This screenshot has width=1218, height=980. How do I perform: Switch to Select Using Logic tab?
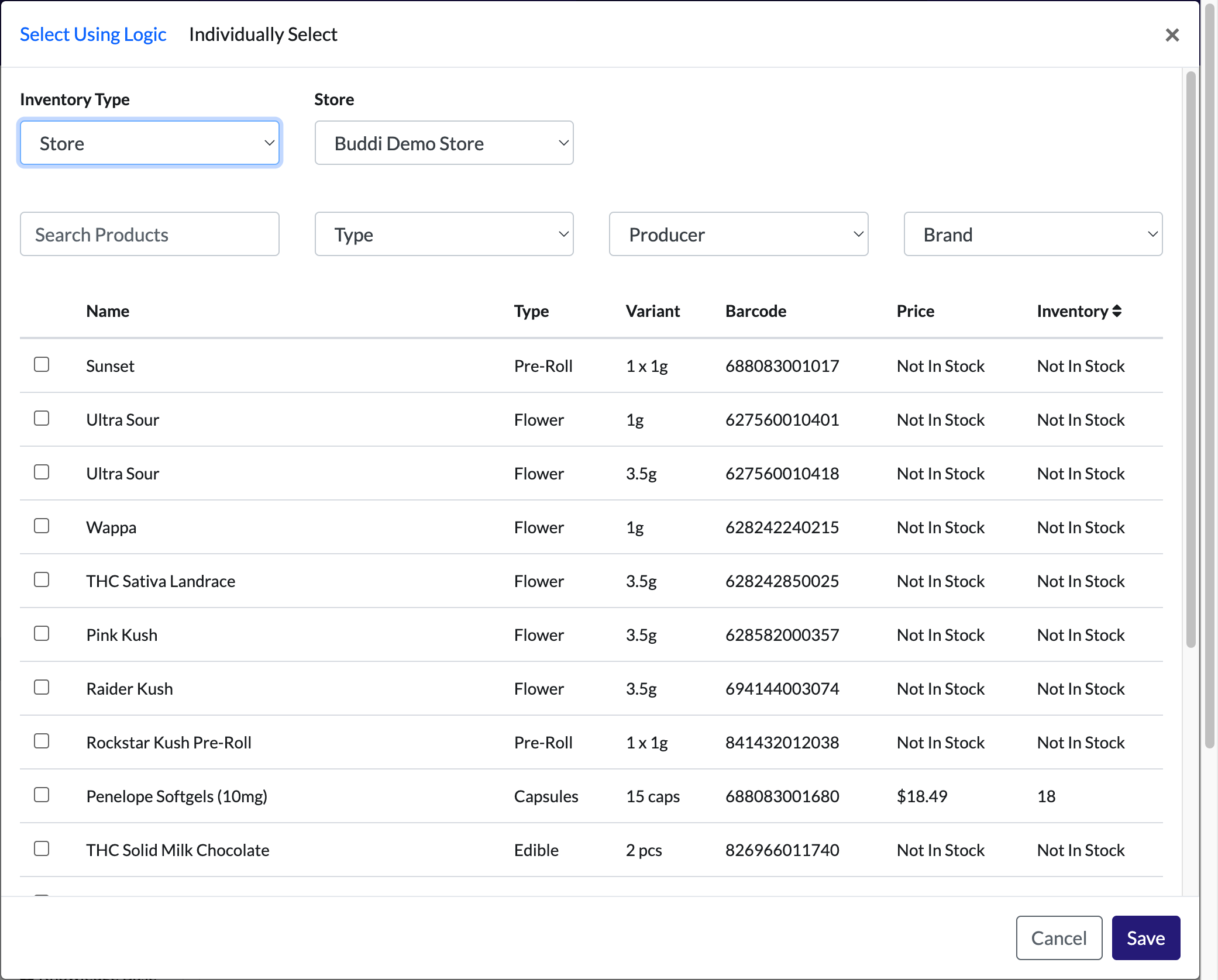(x=93, y=34)
